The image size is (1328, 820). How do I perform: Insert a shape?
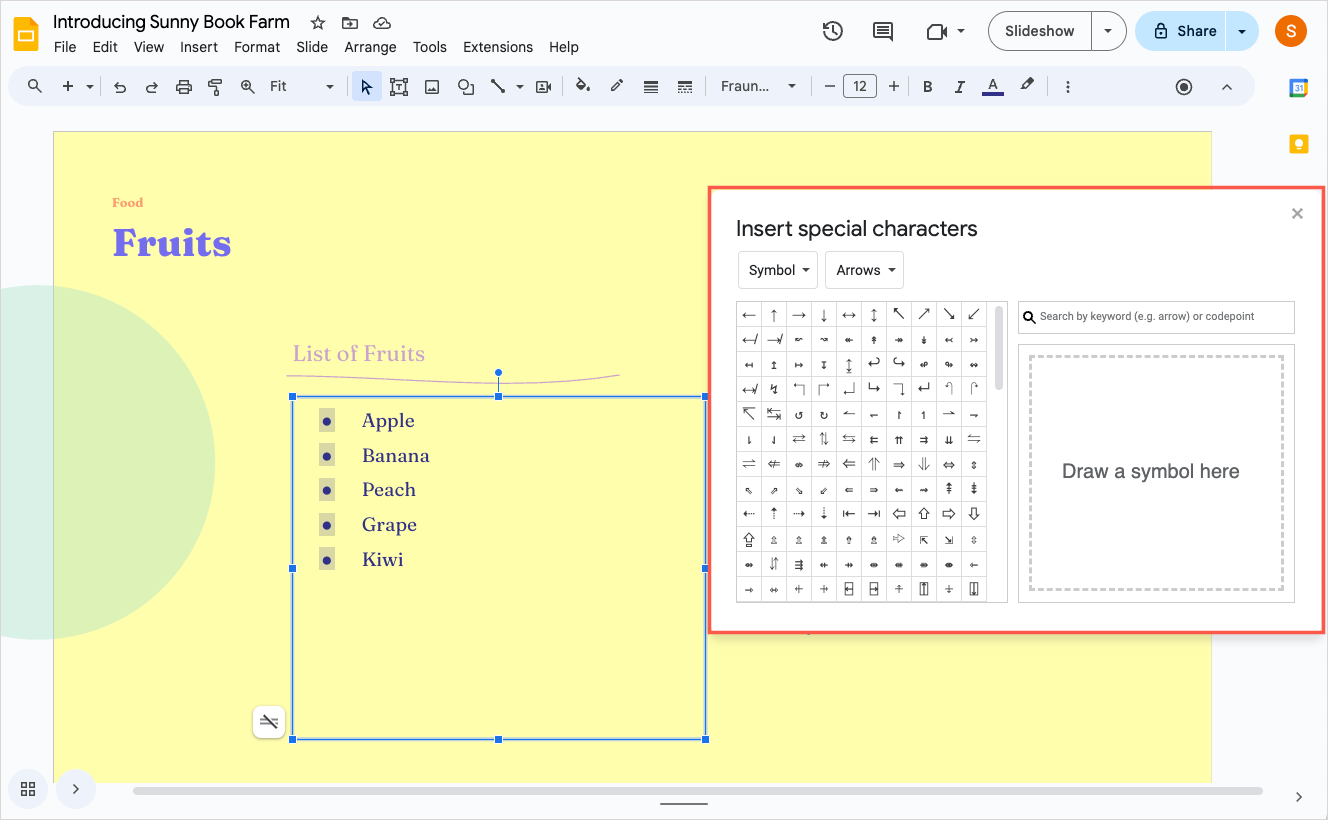[465, 87]
